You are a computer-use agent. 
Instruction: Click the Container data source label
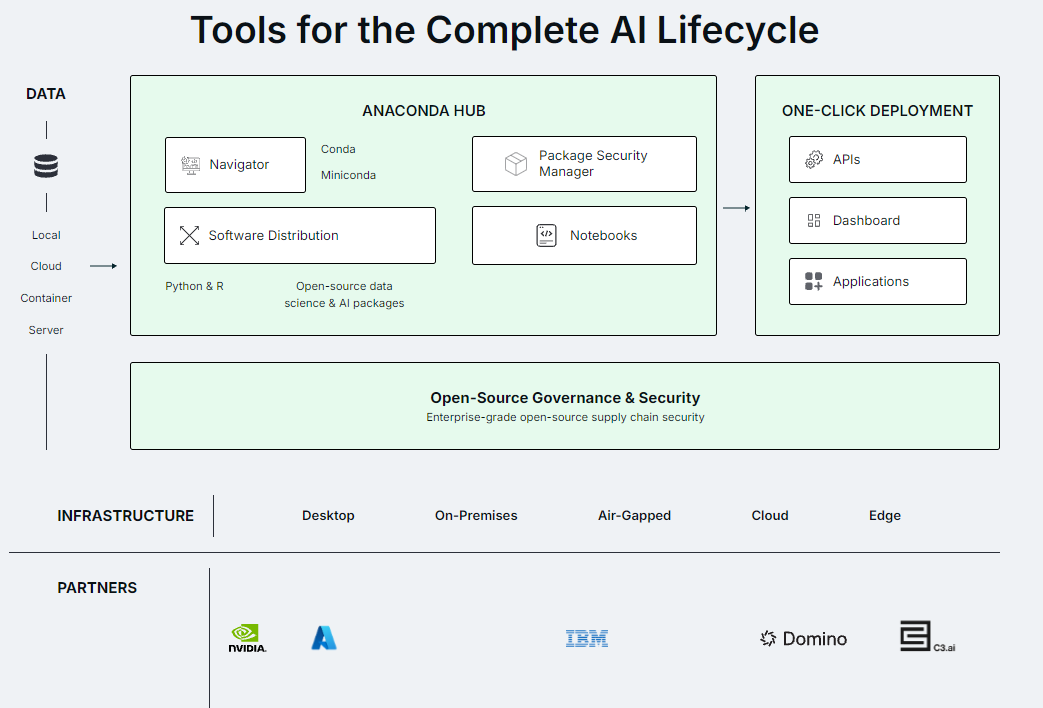46,298
